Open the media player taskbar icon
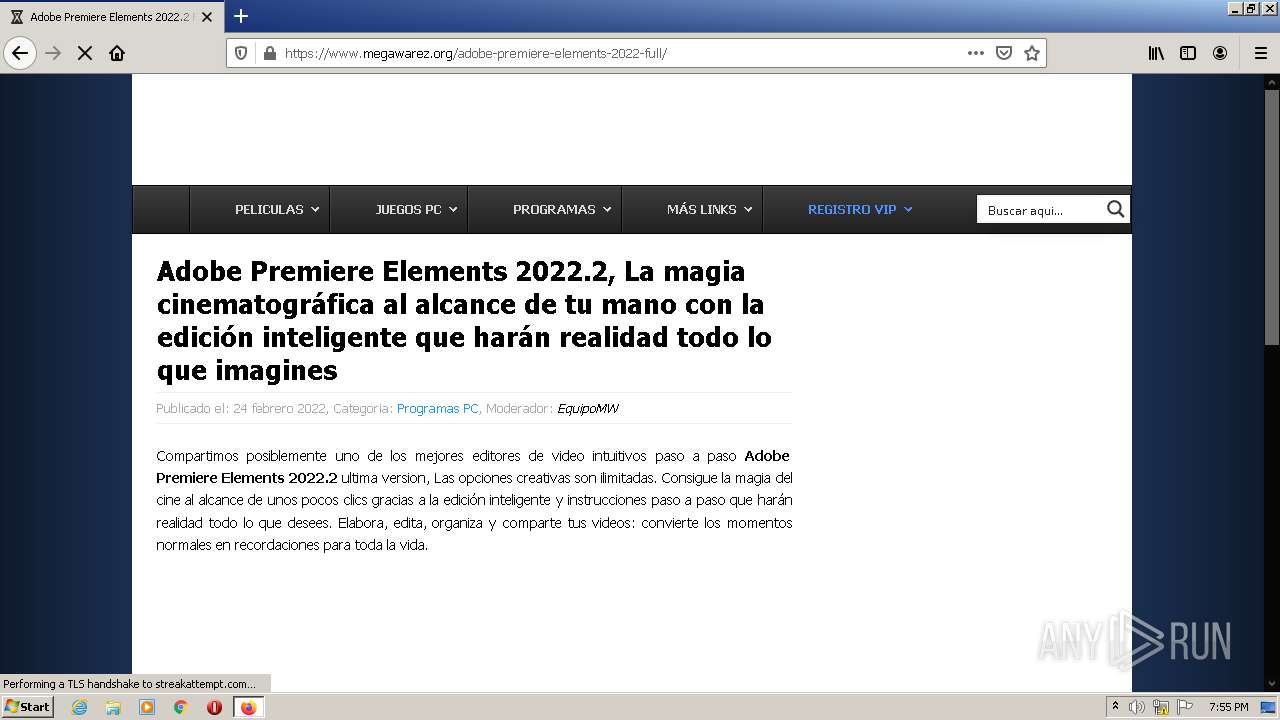This screenshot has height=720, width=1280. (147, 707)
